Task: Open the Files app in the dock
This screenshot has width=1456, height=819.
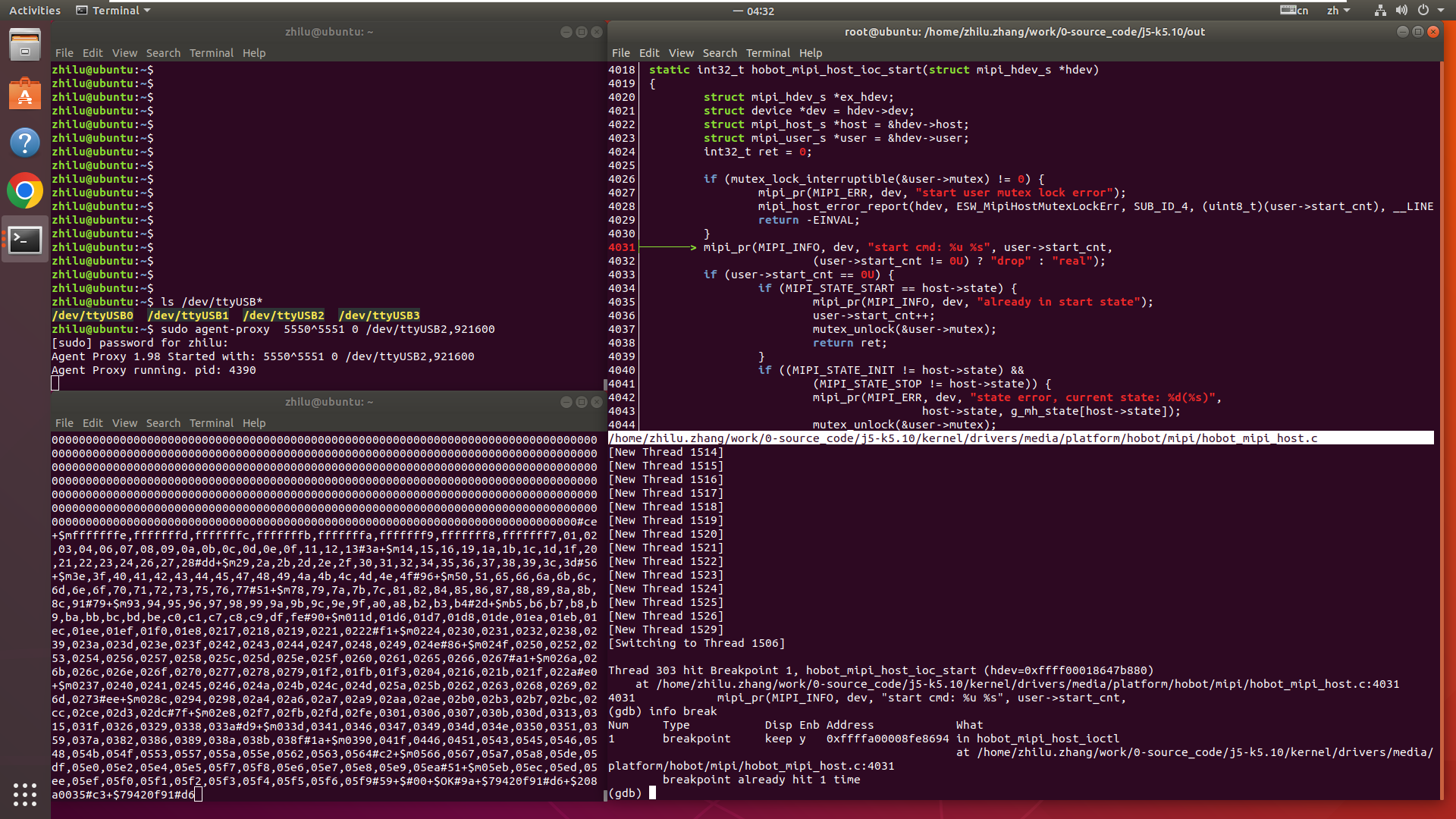Action: 25,45
